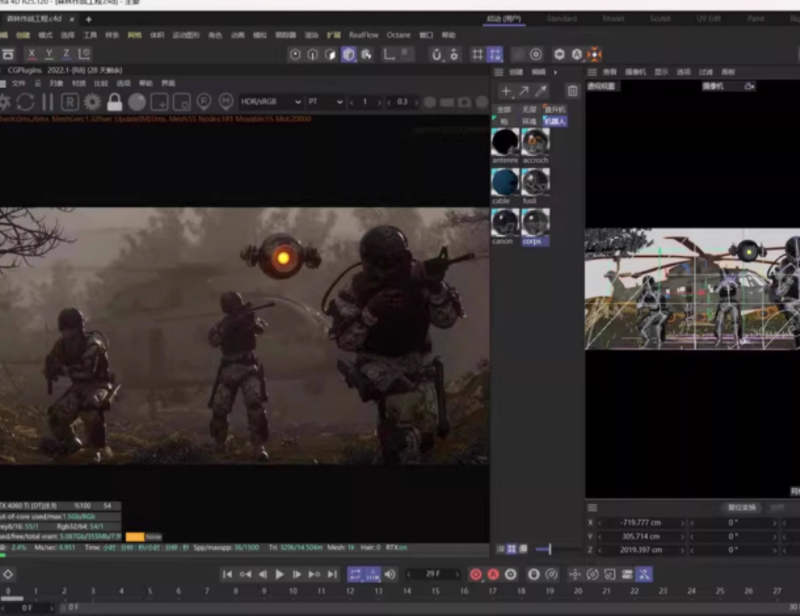Screen dimensions: 800x616
Task: Click the 'antenne' material sphere
Action: pyautogui.click(x=506, y=142)
